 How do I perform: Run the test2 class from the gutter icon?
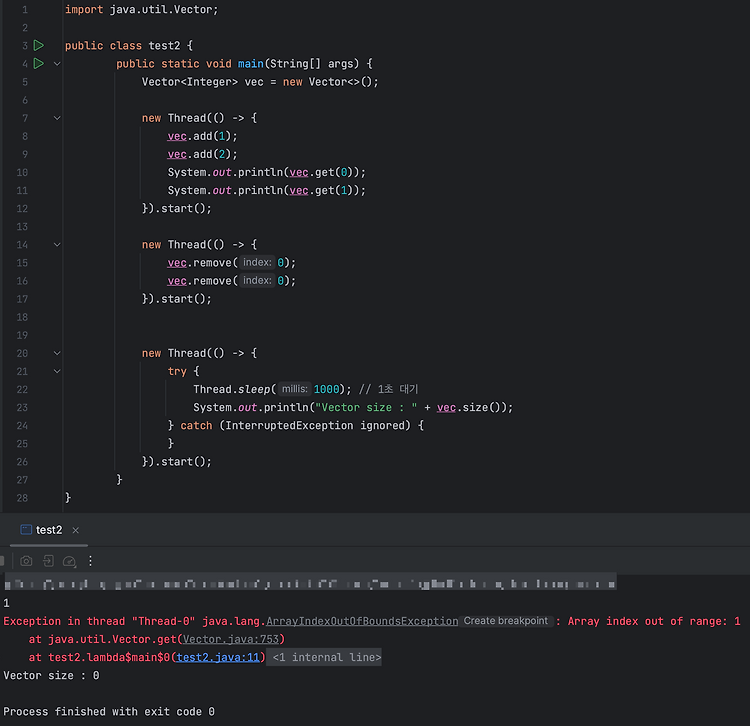coord(39,45)
